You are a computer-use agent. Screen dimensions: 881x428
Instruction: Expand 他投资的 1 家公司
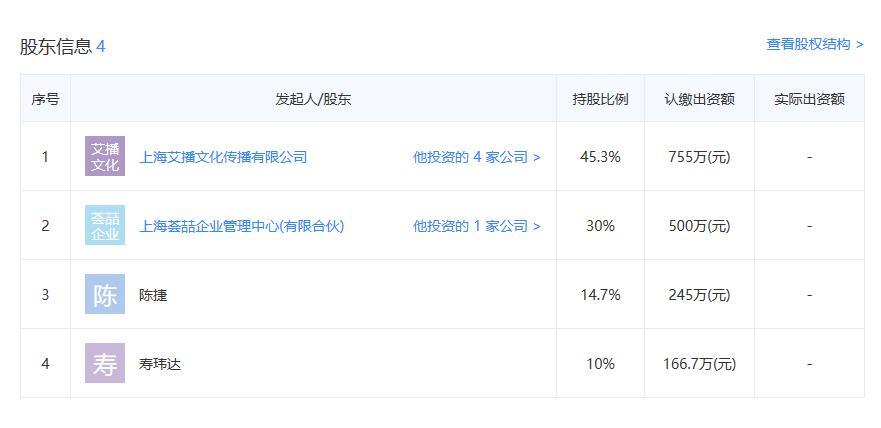476,226
